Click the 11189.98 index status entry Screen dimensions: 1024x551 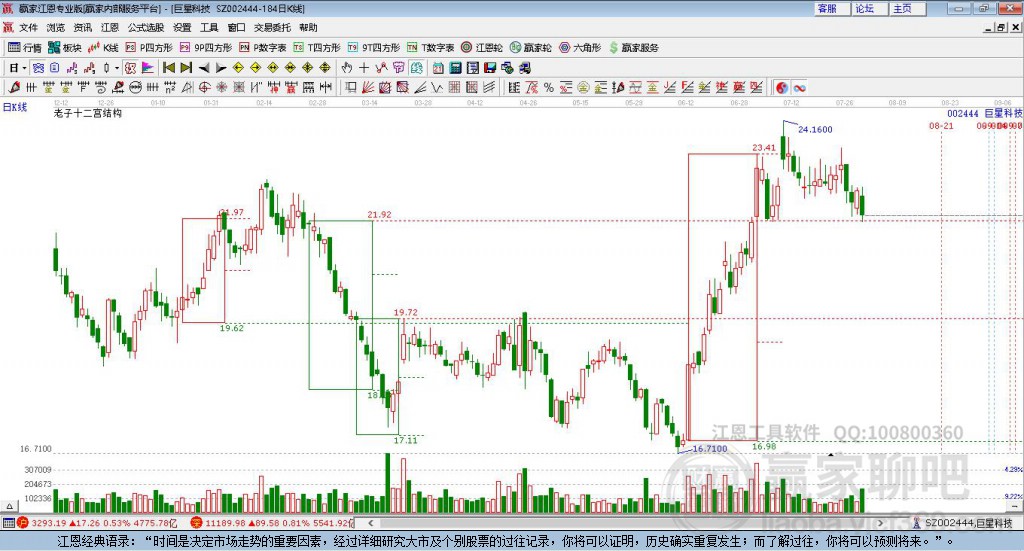click(x=272, y=523)
